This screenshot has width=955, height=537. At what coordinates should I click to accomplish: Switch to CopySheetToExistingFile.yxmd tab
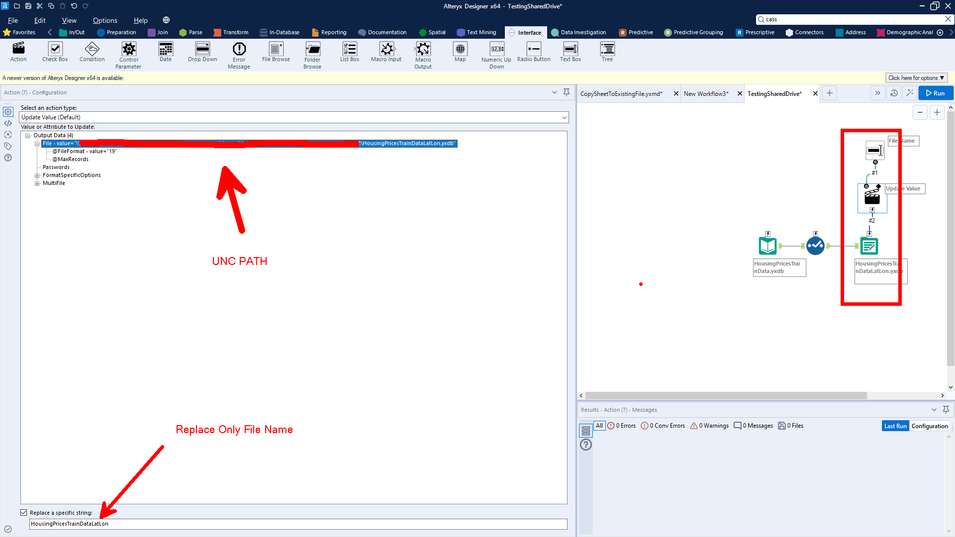tap(621, 94)
